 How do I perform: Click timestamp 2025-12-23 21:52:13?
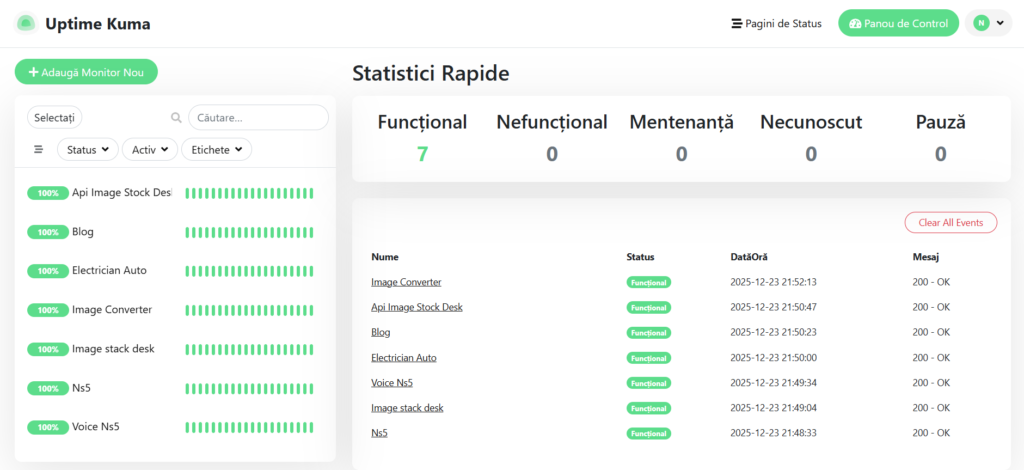773,282
